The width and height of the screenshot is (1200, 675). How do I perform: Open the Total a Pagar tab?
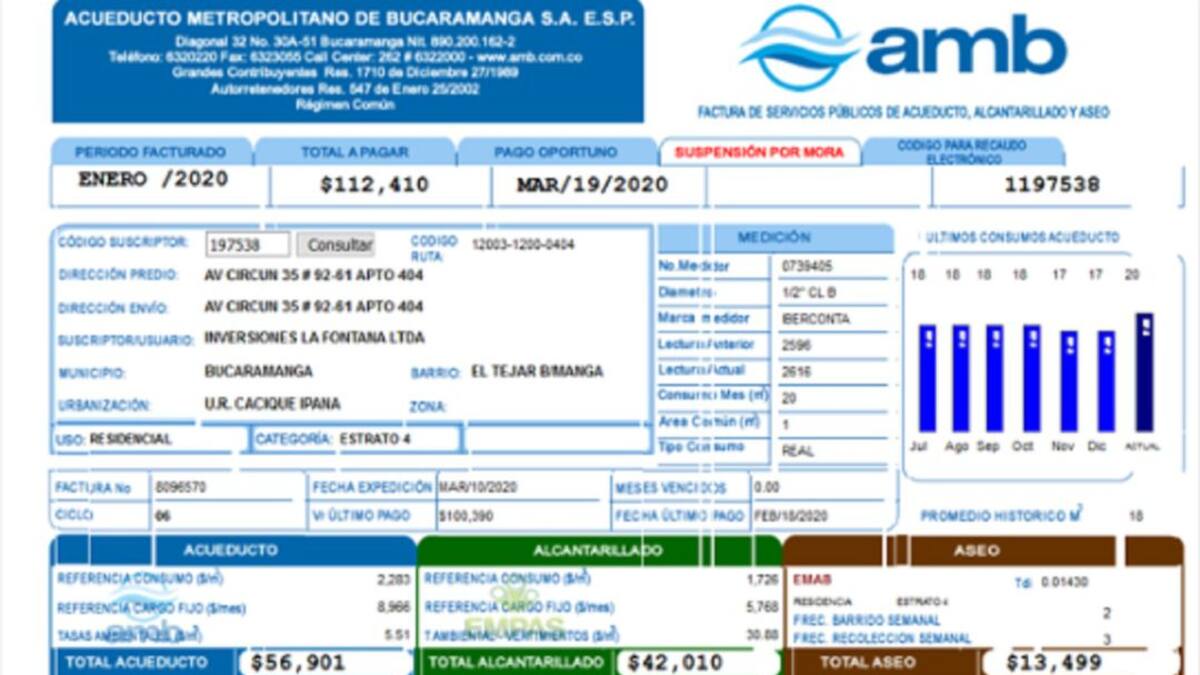click(354, 152)
